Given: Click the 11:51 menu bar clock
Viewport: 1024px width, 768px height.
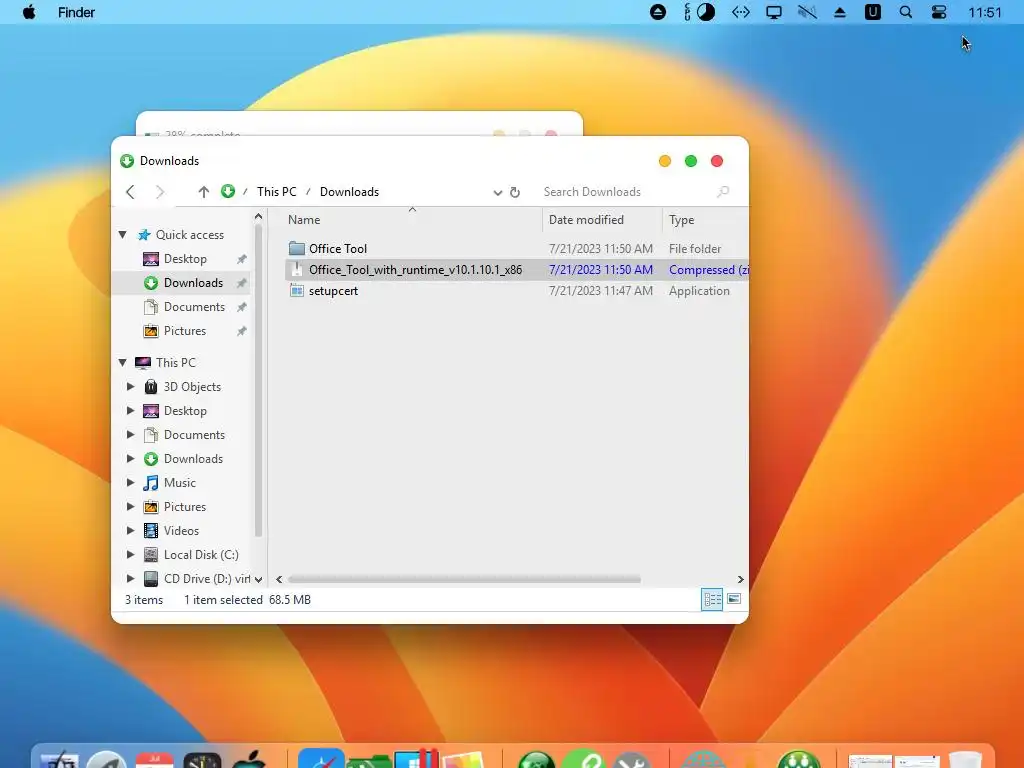Looking at the screenshot, I should 985,12.
